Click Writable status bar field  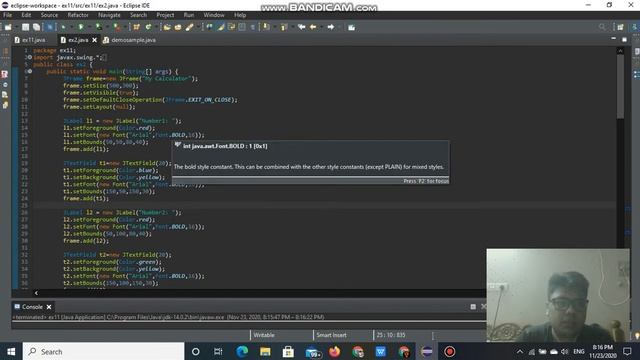coord(264,335)
